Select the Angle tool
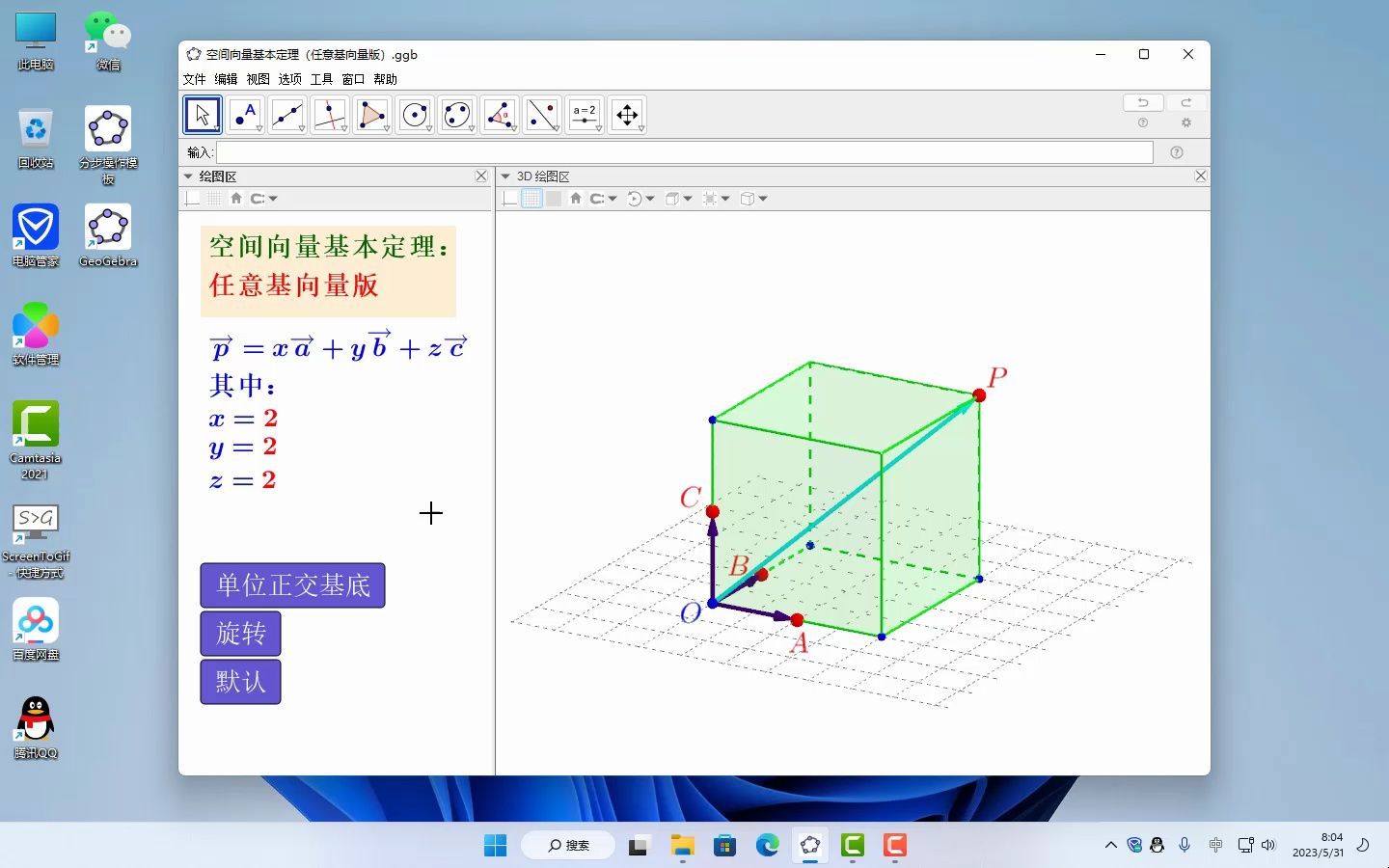 pyautogui.click(x=500, y=115)
